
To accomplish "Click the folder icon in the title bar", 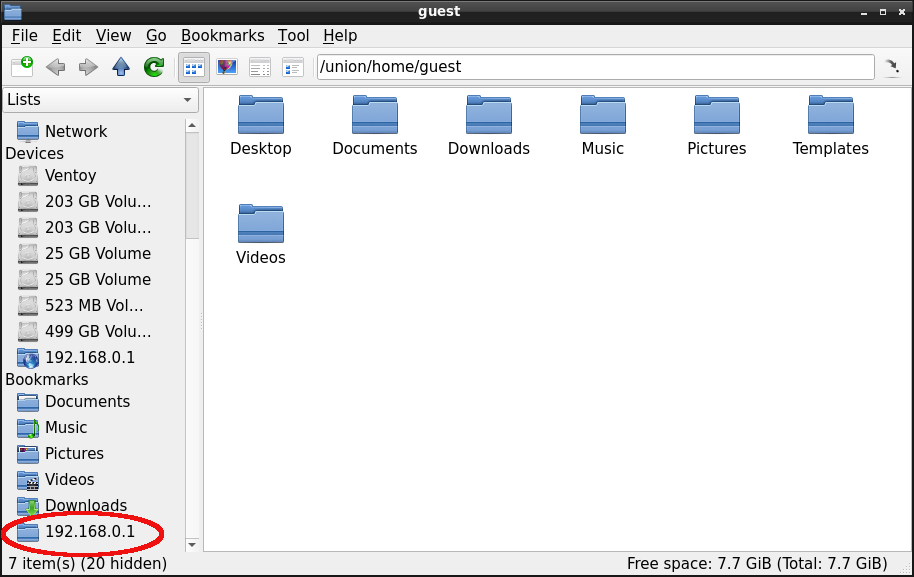I will point(12,11).
